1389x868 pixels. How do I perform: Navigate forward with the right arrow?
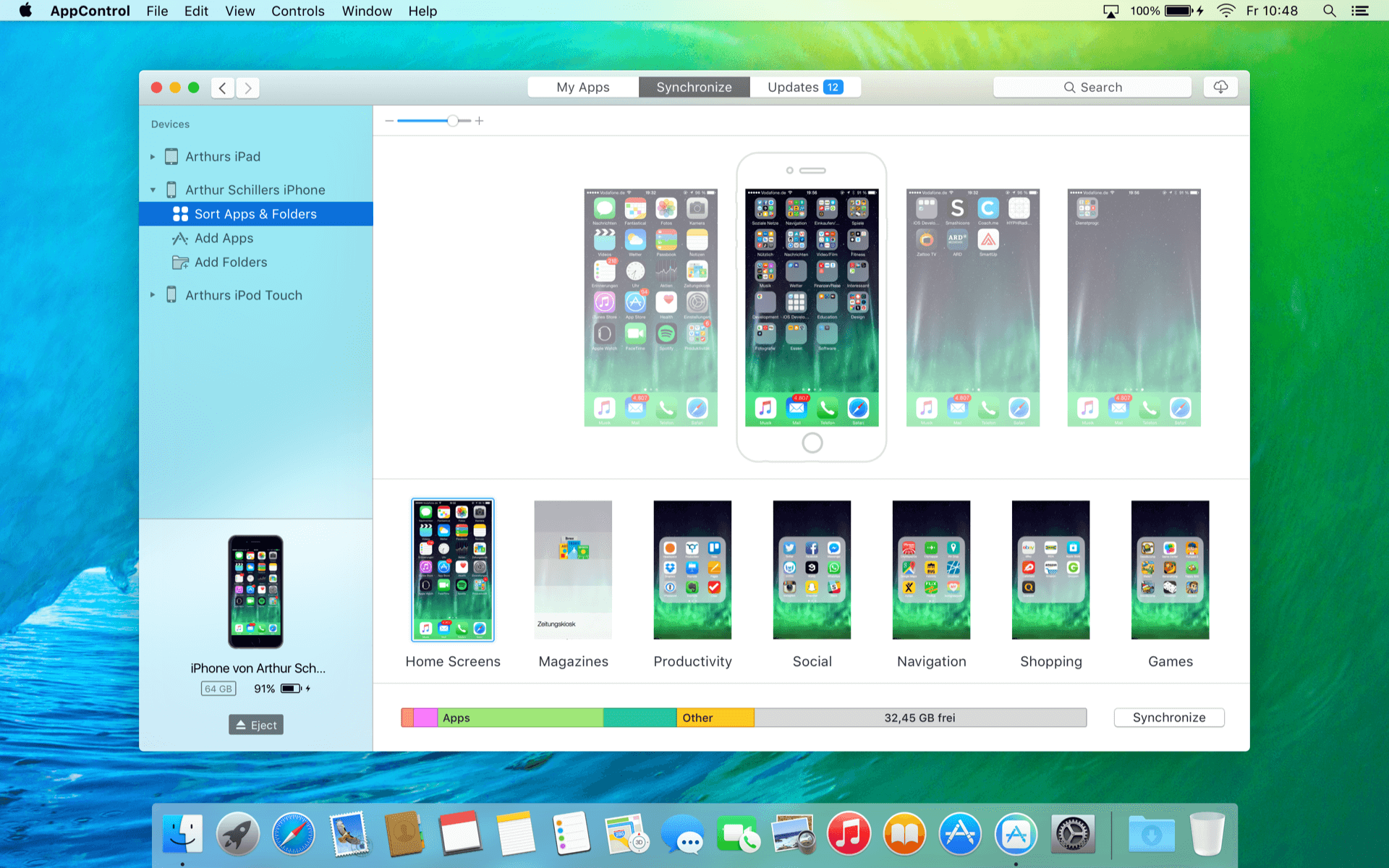tap(248, 88)
